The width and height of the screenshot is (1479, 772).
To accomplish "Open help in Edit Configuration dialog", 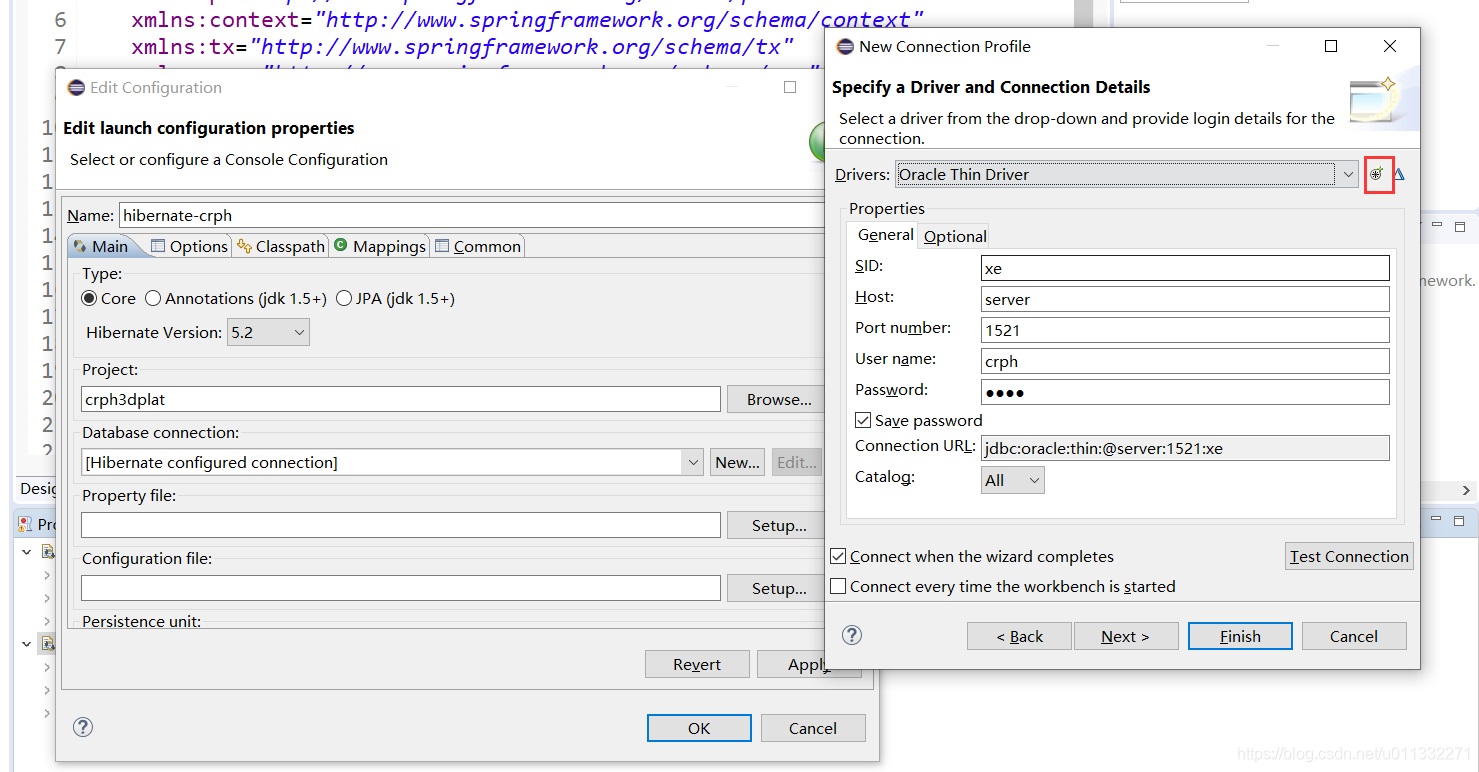I will pos(83,727).
